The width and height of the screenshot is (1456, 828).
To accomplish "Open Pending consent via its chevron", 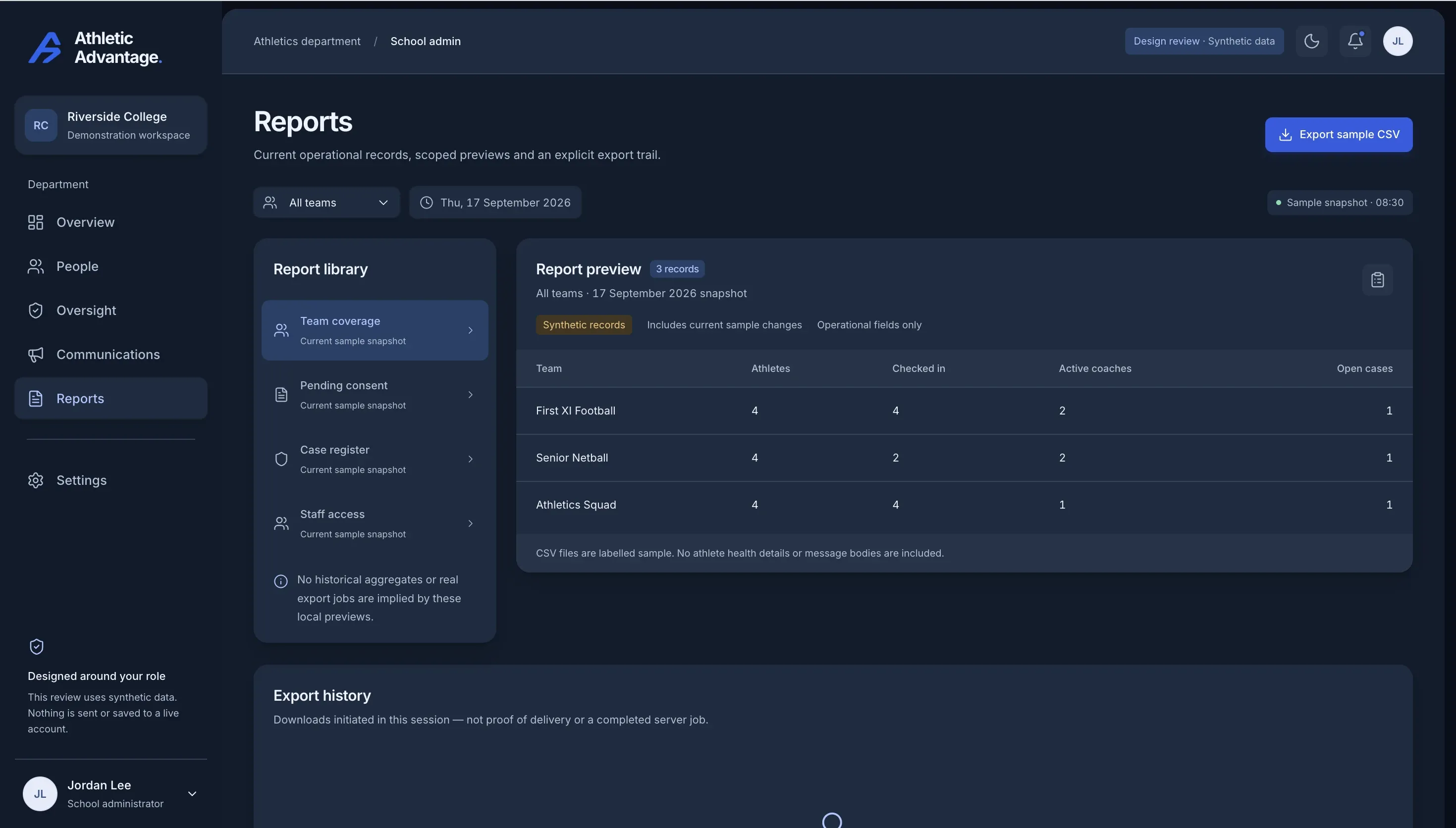I will pyautogui.click(x=470, y=395).
